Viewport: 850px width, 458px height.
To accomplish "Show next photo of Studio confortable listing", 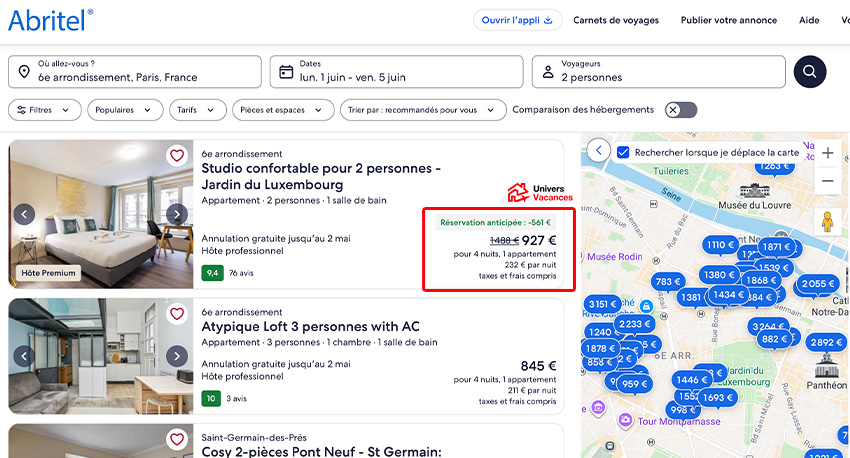I will coord(177,214).
